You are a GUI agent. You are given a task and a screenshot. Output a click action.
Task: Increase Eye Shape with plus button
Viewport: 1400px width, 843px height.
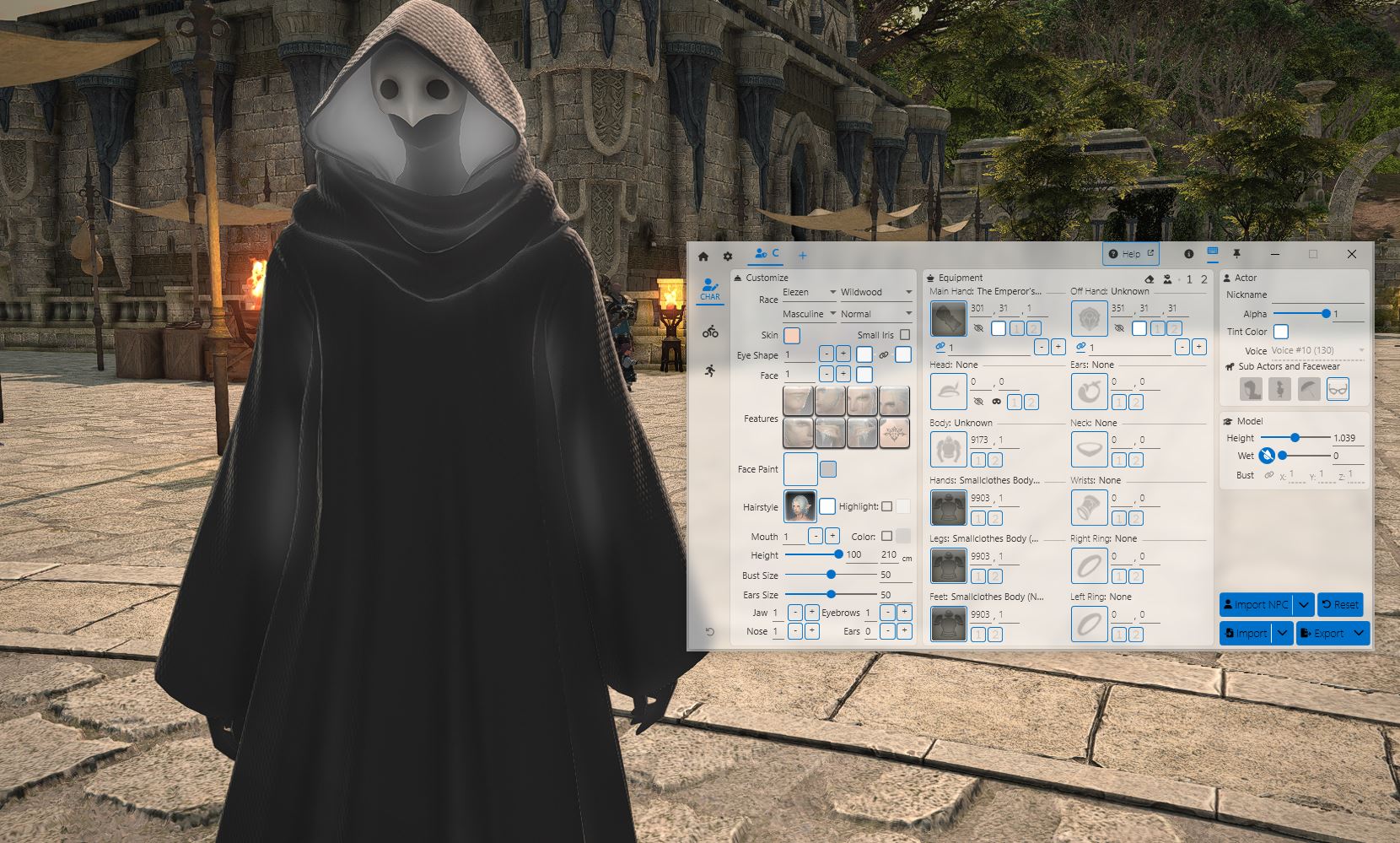click(843, 354)
